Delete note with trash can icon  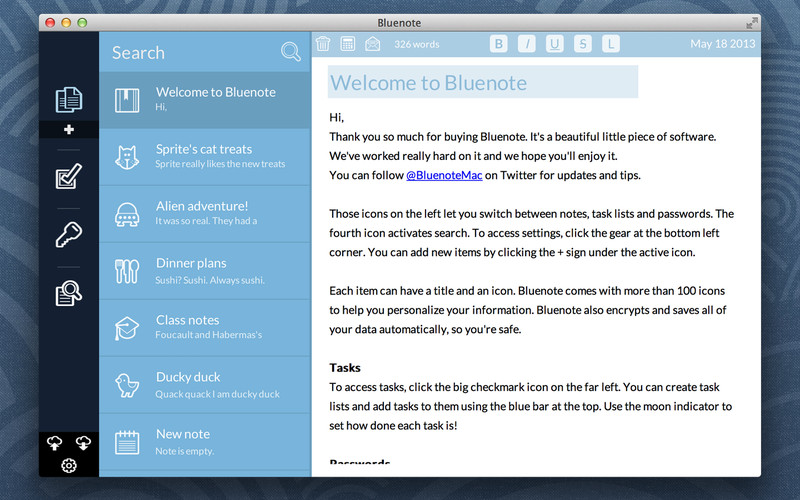pos(322,44)
